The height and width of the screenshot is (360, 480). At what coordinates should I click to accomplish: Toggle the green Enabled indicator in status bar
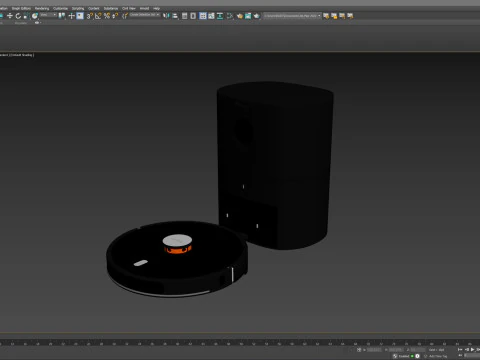point(412,356)
